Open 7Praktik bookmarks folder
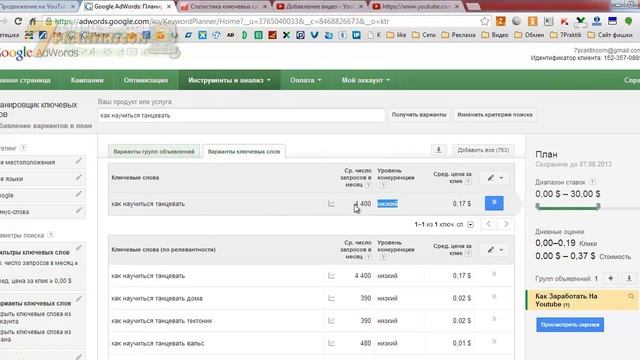640x360 pixels. tap(566, 35)
